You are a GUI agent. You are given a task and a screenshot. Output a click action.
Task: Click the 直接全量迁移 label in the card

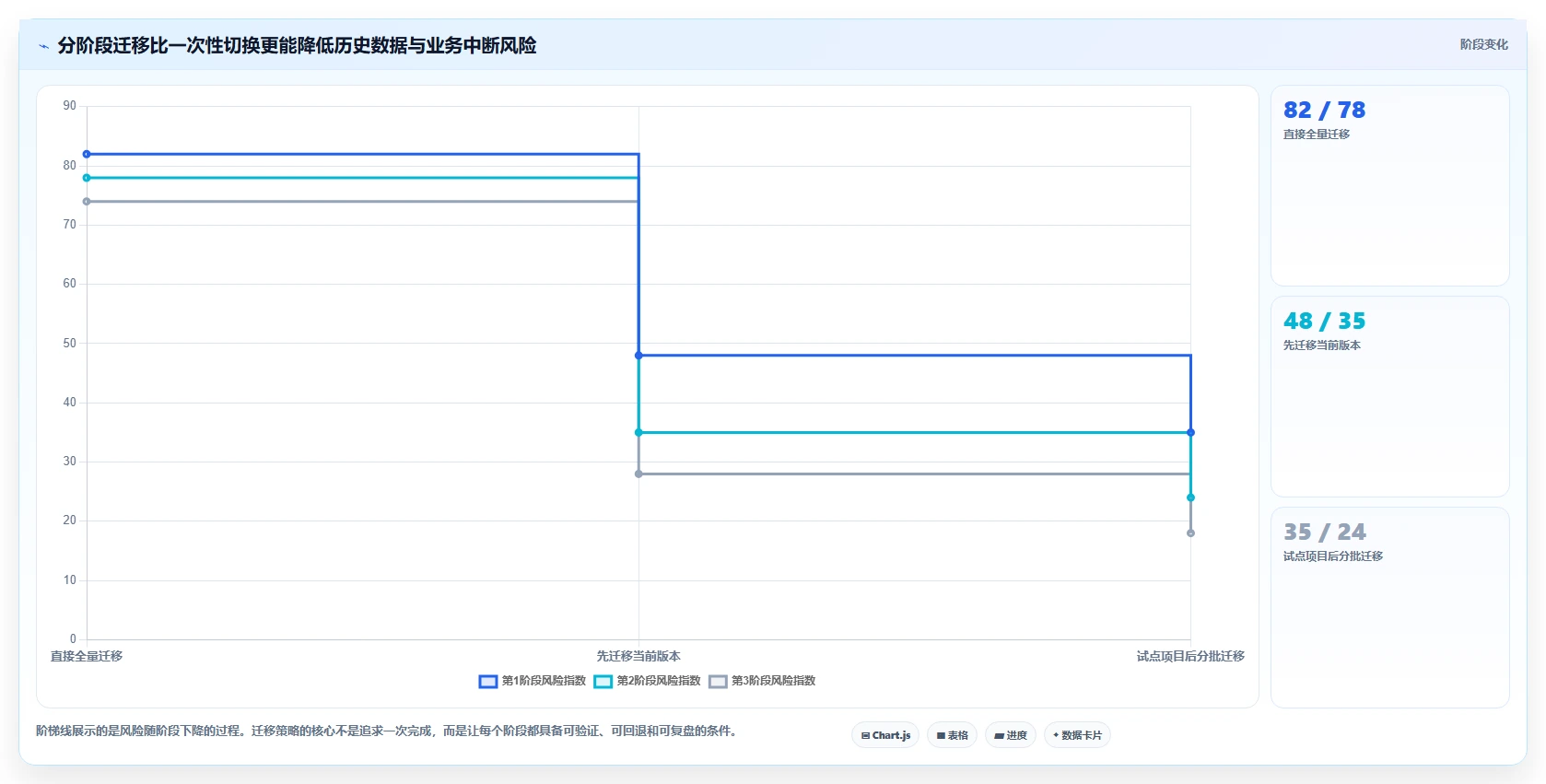pyautogui.click(x=1317, y=135)
